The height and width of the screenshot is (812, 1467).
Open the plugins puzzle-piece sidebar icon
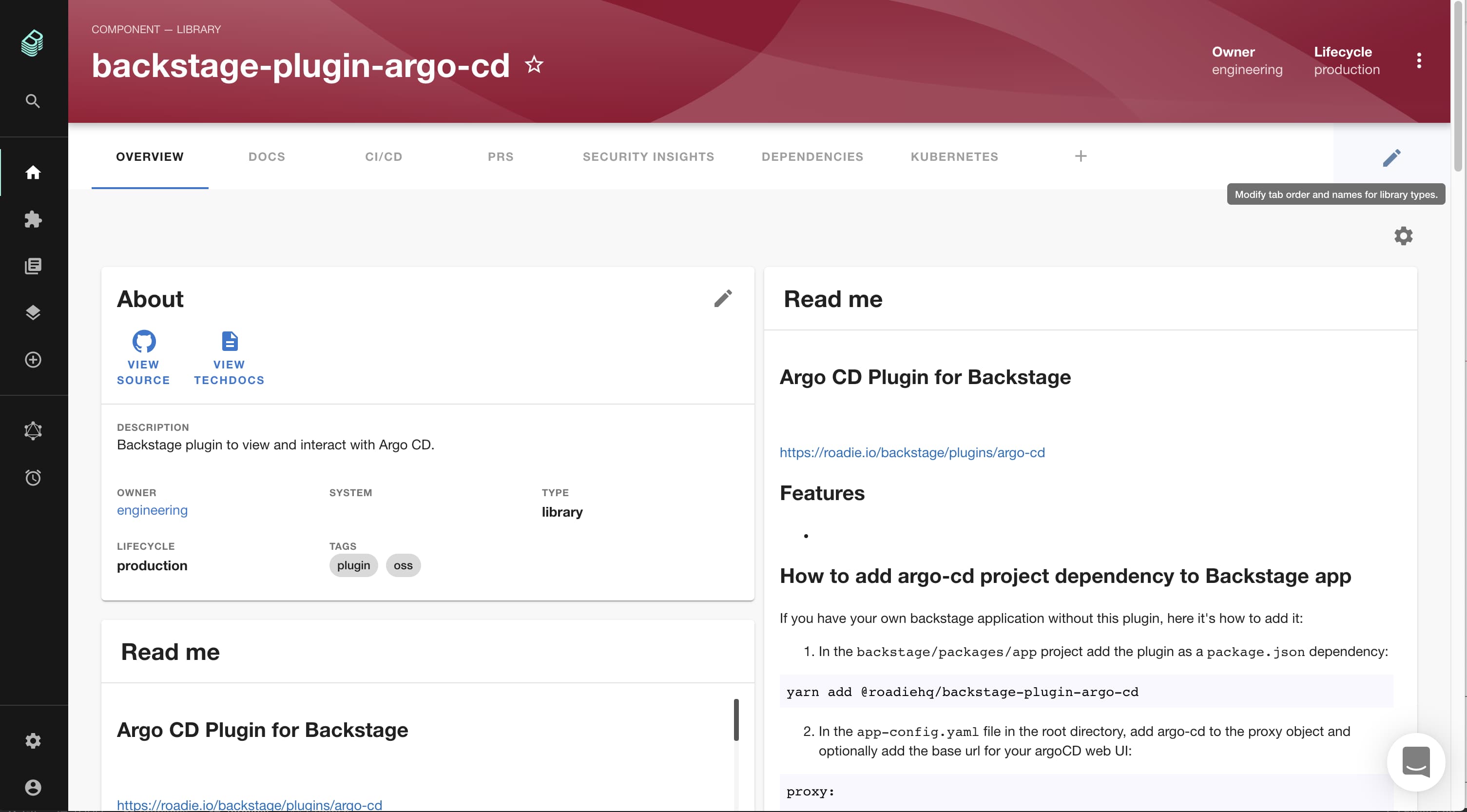point(33,219)
